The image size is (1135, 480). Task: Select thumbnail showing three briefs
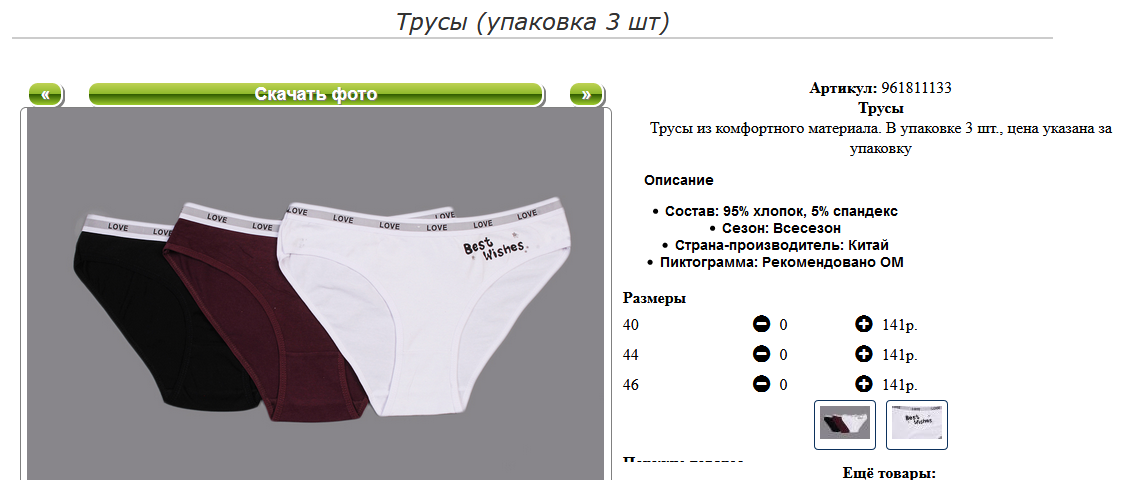pos(845,424)
